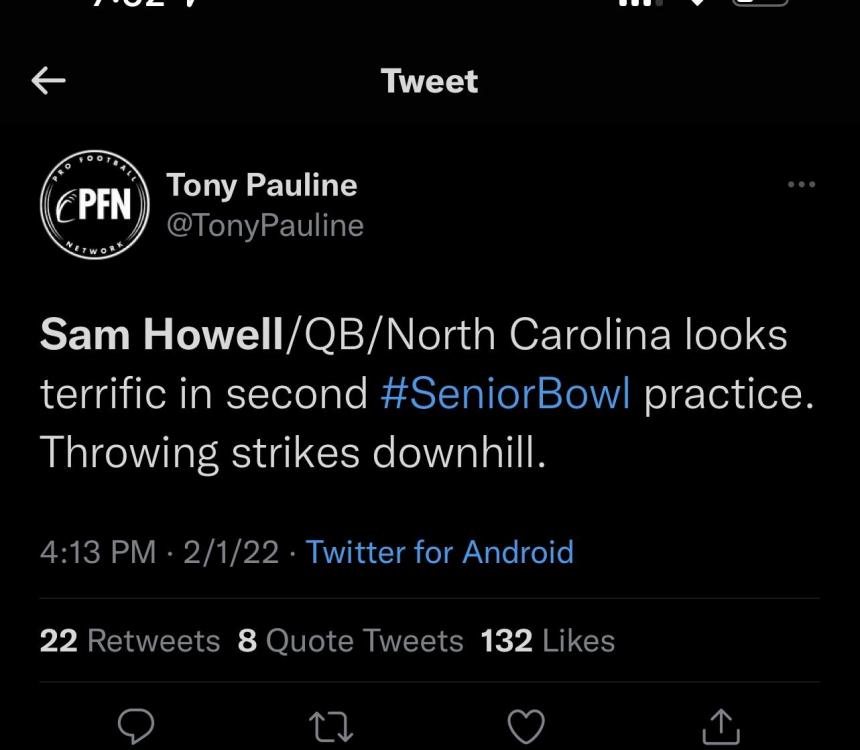
Task: Tap the @TonyPauline handle
Action: click(x=264, y=226)
